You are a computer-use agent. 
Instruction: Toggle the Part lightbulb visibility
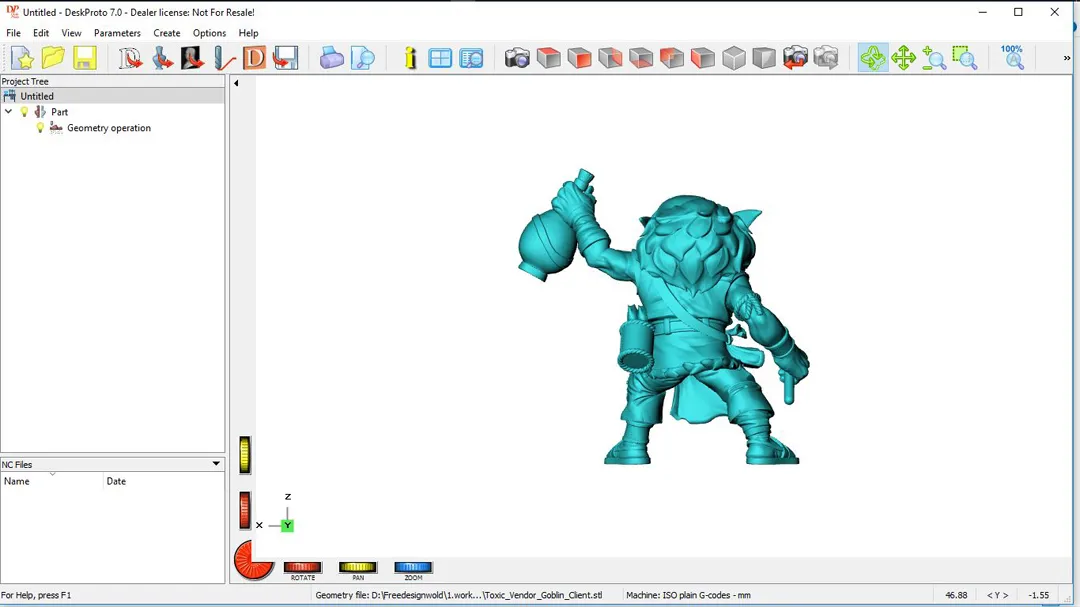(25, 112)
